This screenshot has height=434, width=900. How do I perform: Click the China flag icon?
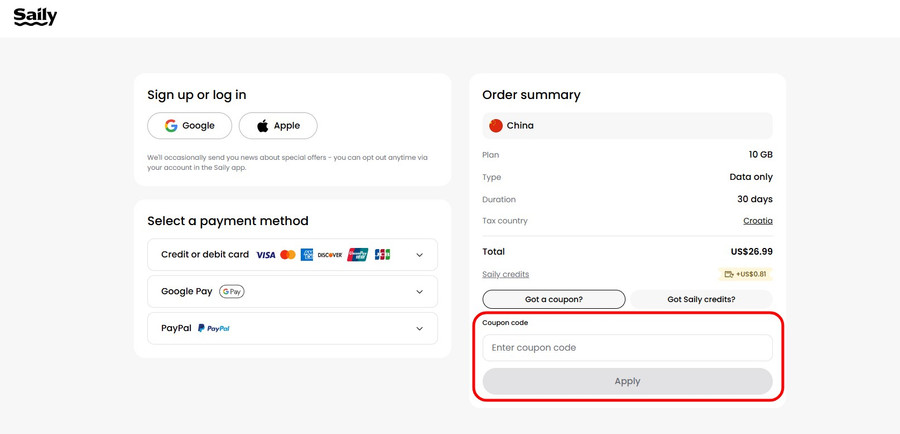coord(495,126)
